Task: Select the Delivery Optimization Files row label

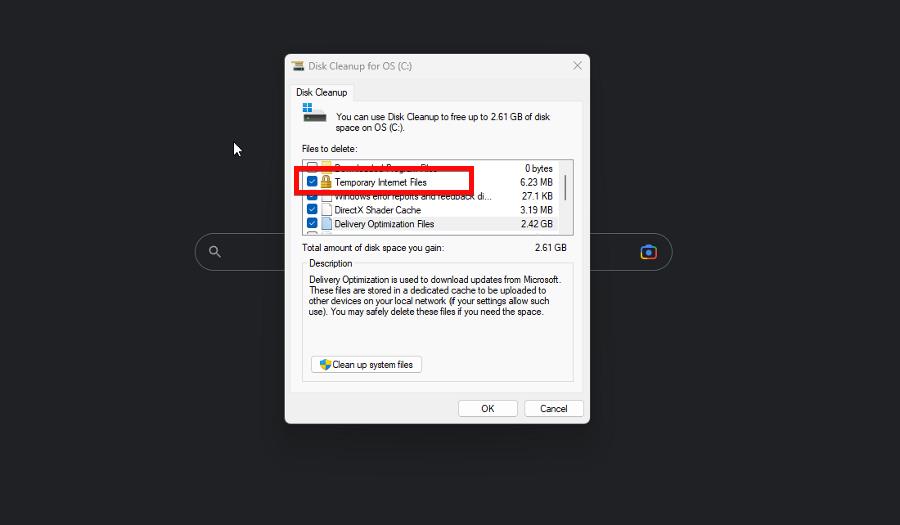Action: 384,224
